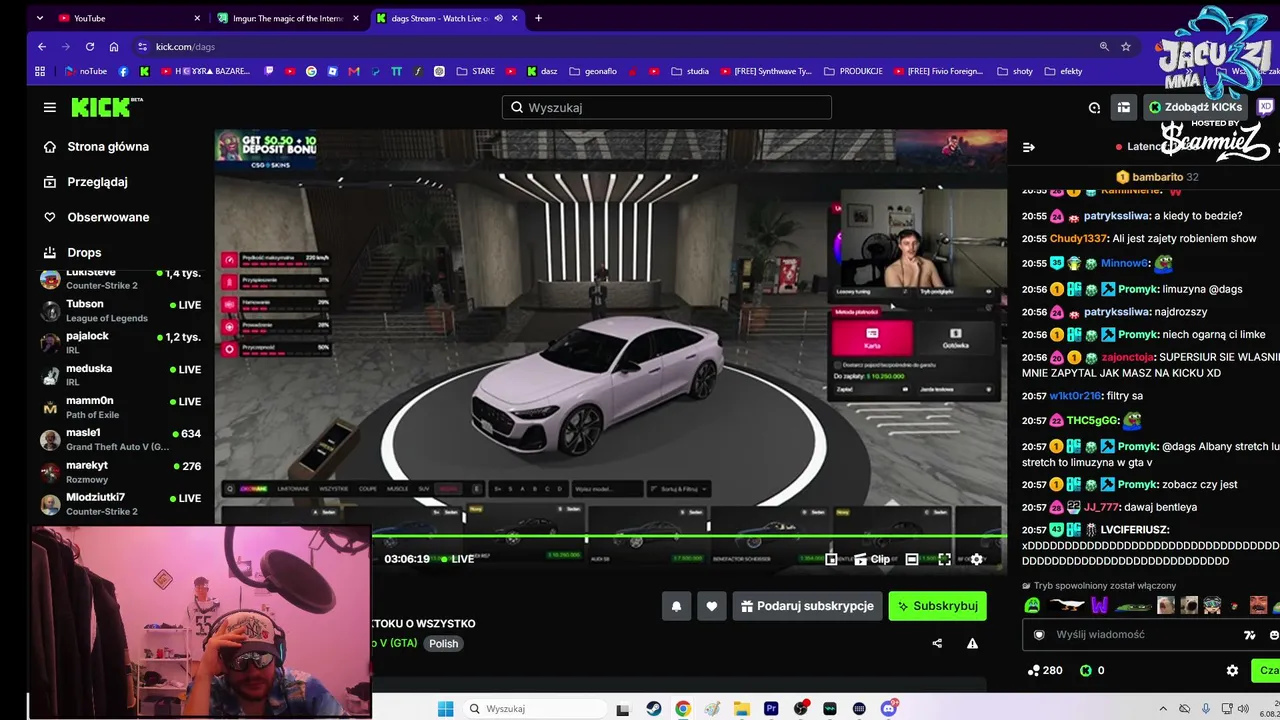Open meduska's live channel
The height and width of the screenshot is (720, 1280).
pyautogui.click(x=120, y=375)
